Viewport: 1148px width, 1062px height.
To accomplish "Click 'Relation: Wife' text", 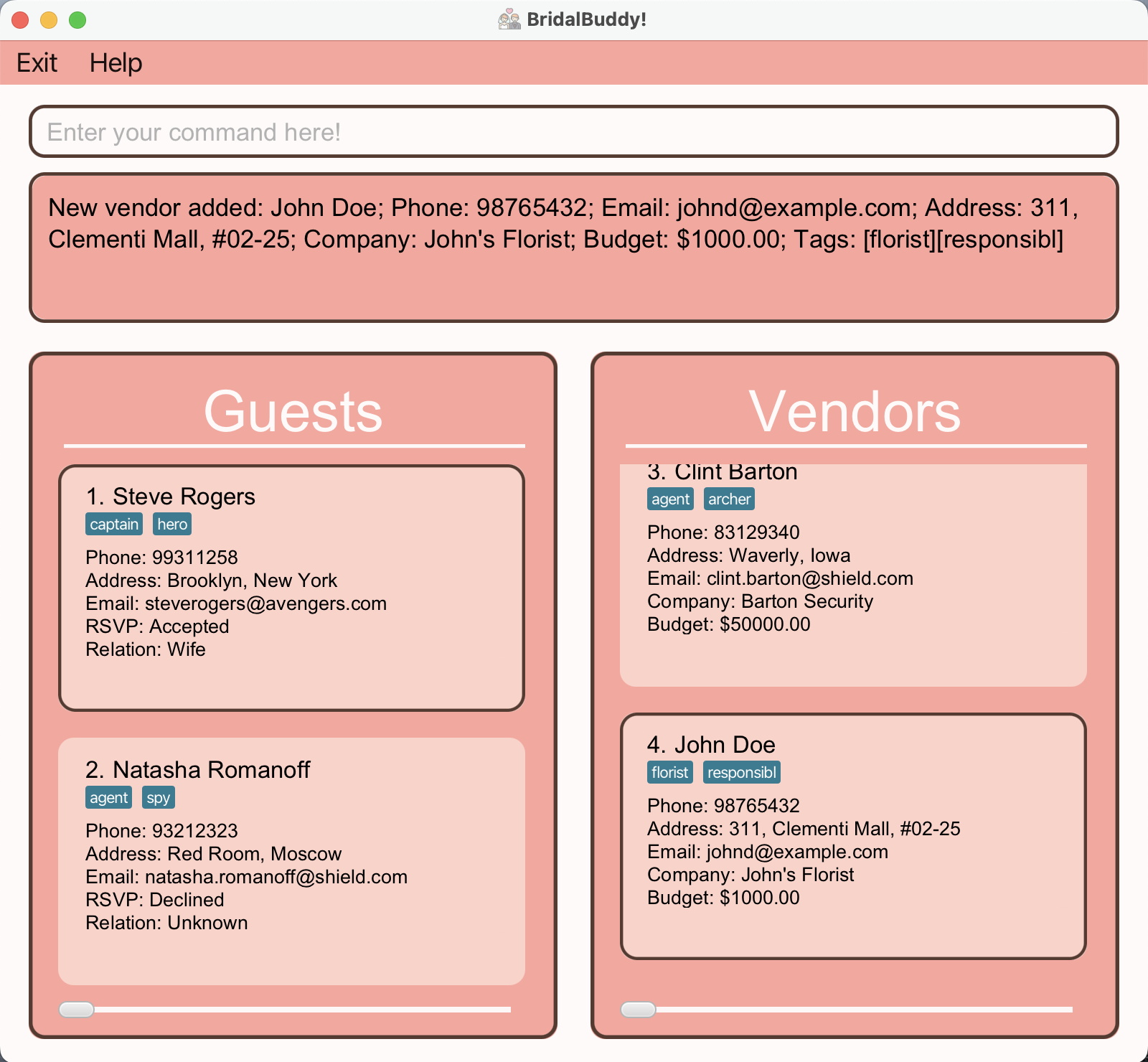I will click(146, 649).
